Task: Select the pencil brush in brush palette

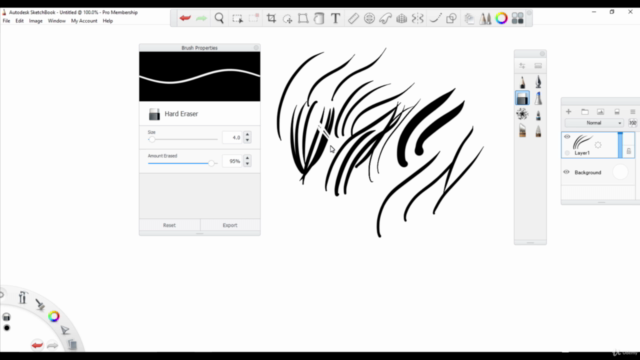Action: pos(522,82)
